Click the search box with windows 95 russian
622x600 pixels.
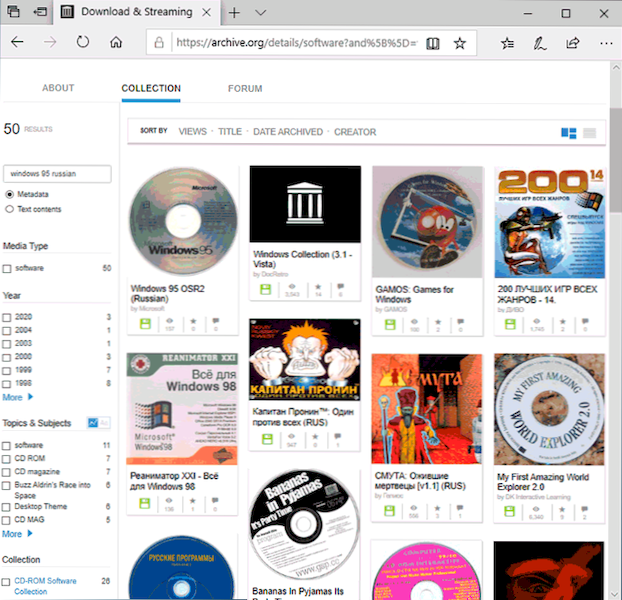[x=57, y=174]
